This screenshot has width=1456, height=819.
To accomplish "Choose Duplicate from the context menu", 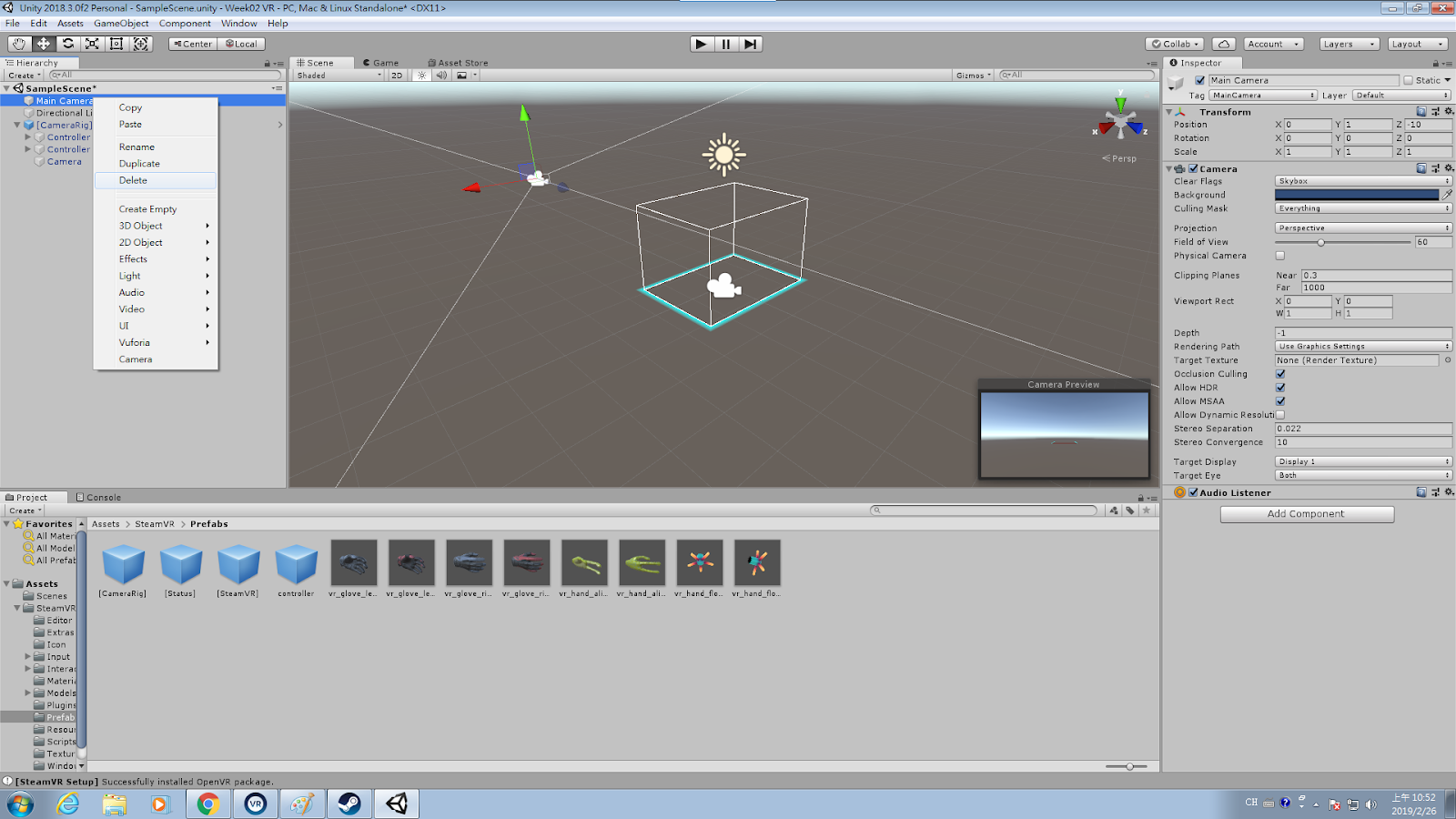I will click(x=156, y=164).
